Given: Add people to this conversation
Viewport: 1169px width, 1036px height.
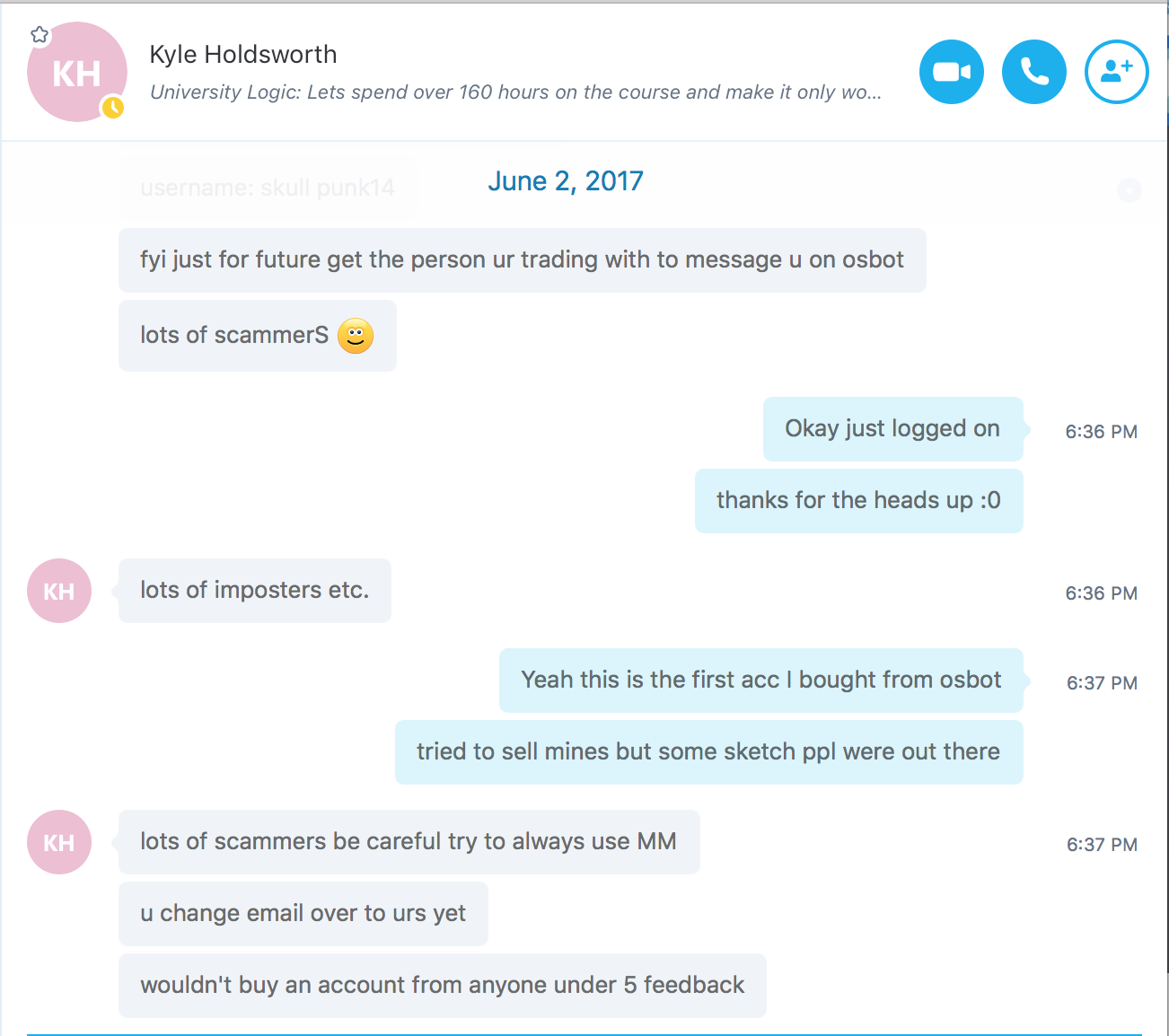Looking at the screenshot, I should coord(1117,72).
